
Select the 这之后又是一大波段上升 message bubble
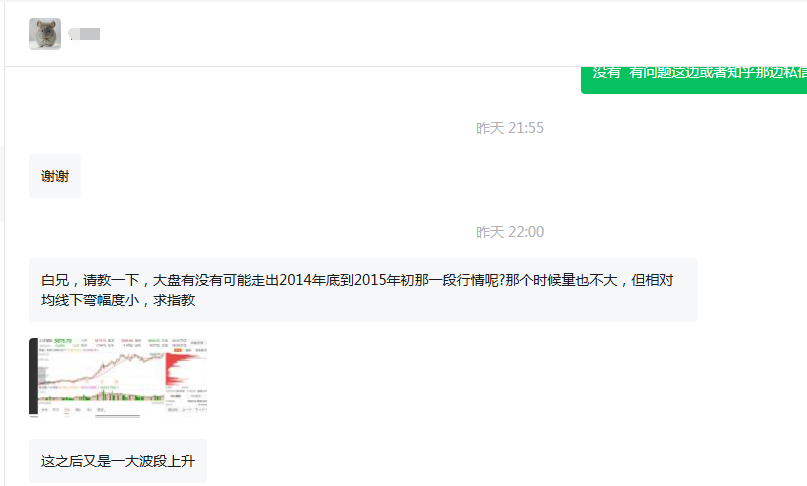118,461
